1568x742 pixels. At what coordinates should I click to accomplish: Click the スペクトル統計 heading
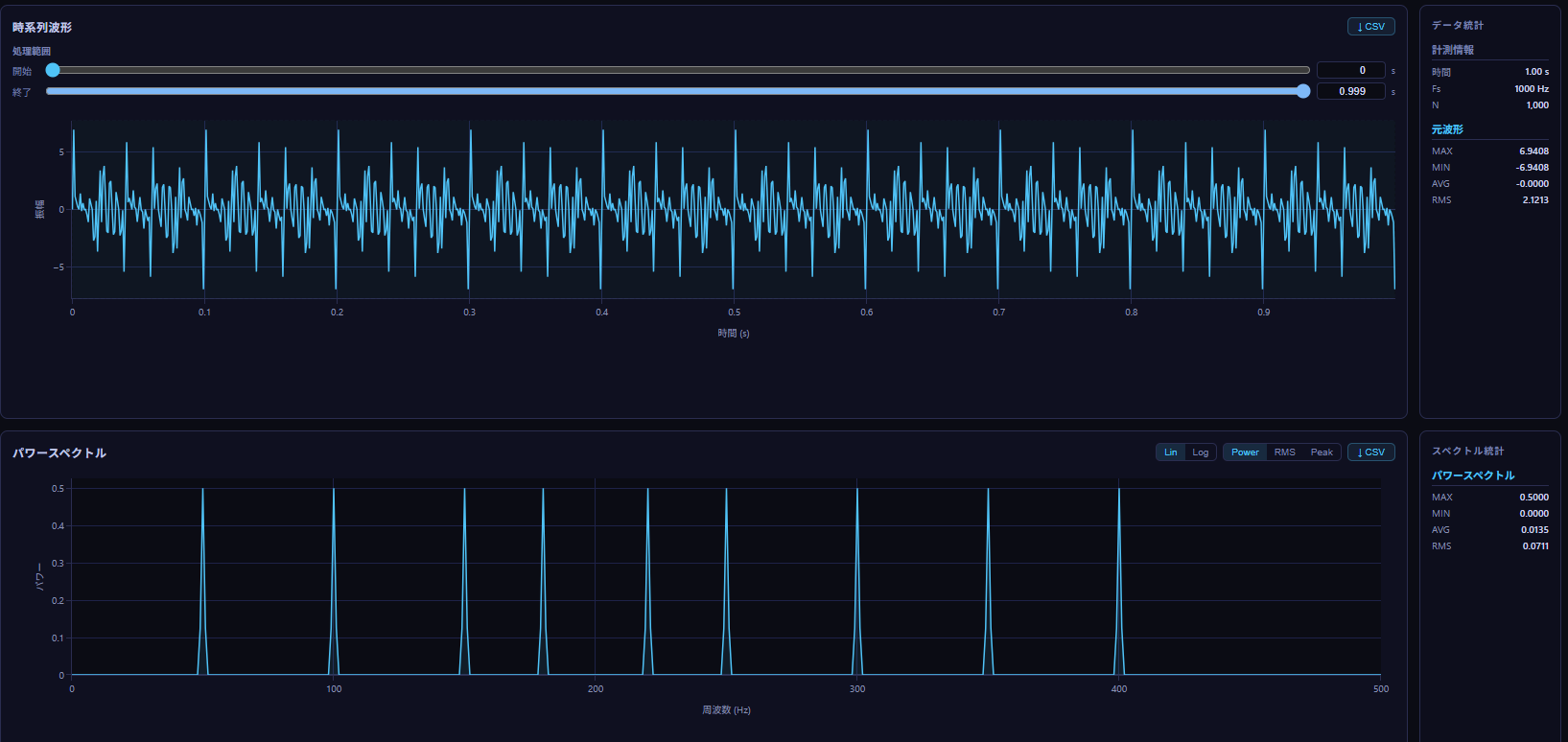pyautogui.click(x=1468, y=451)
